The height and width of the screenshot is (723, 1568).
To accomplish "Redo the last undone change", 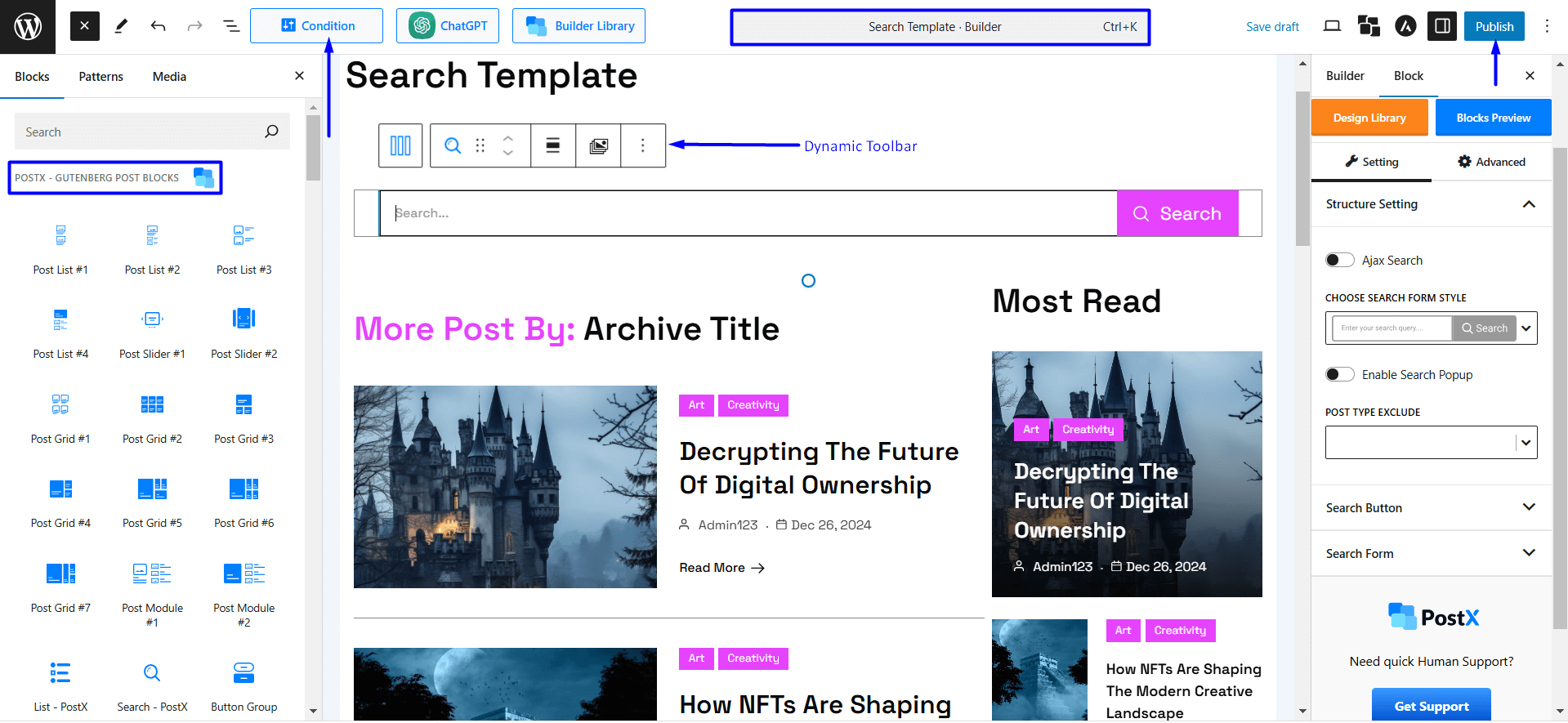I will point(194,26).
